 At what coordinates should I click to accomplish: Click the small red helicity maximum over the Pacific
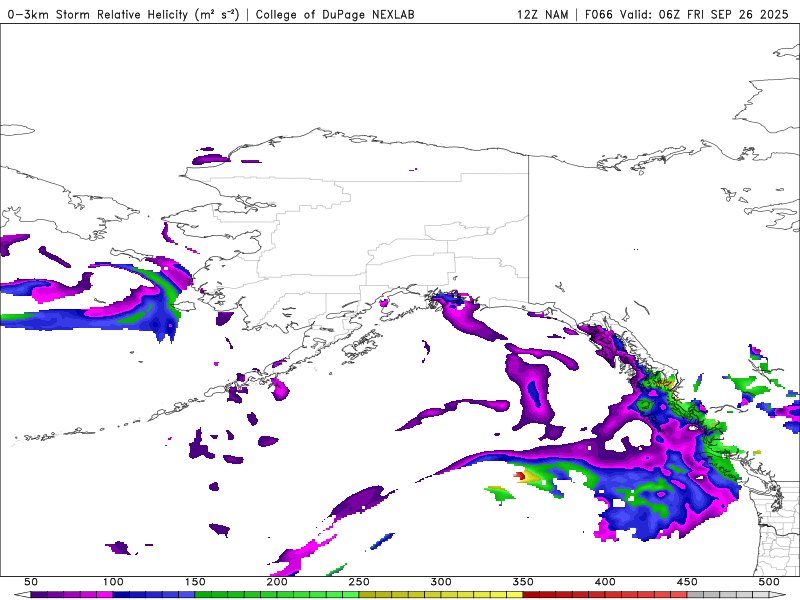click(x=519, y=476)
